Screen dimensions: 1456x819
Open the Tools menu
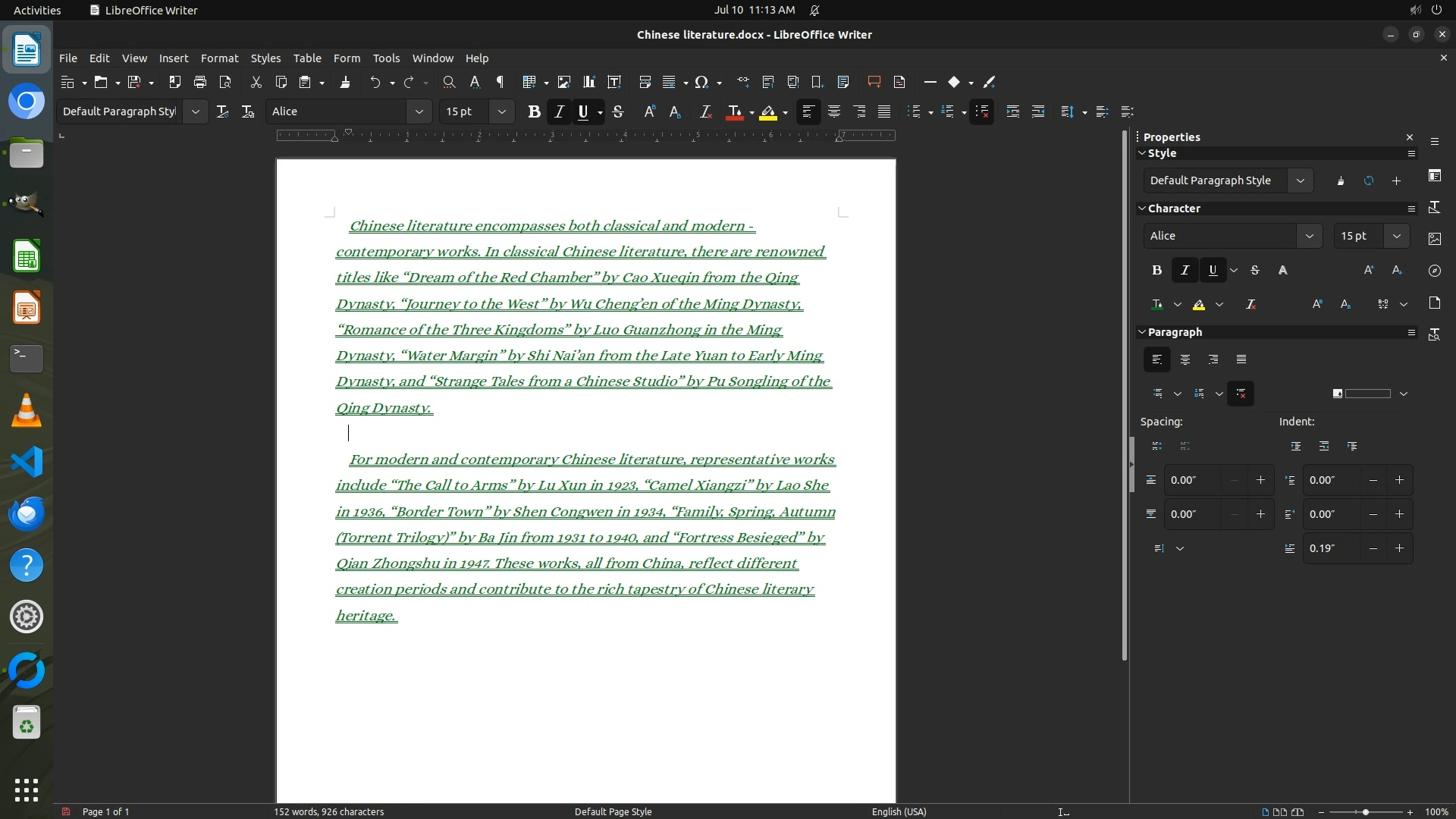386,58
